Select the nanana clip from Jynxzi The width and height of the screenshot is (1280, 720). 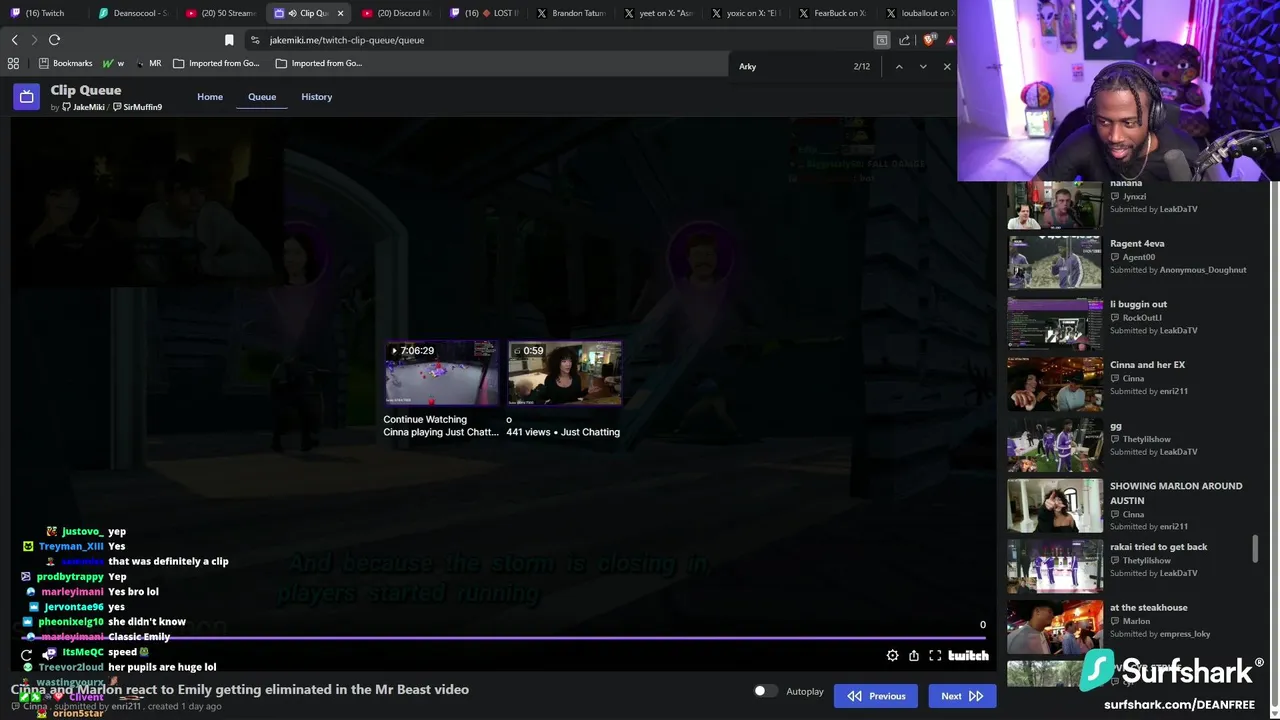coord(1128,197)
